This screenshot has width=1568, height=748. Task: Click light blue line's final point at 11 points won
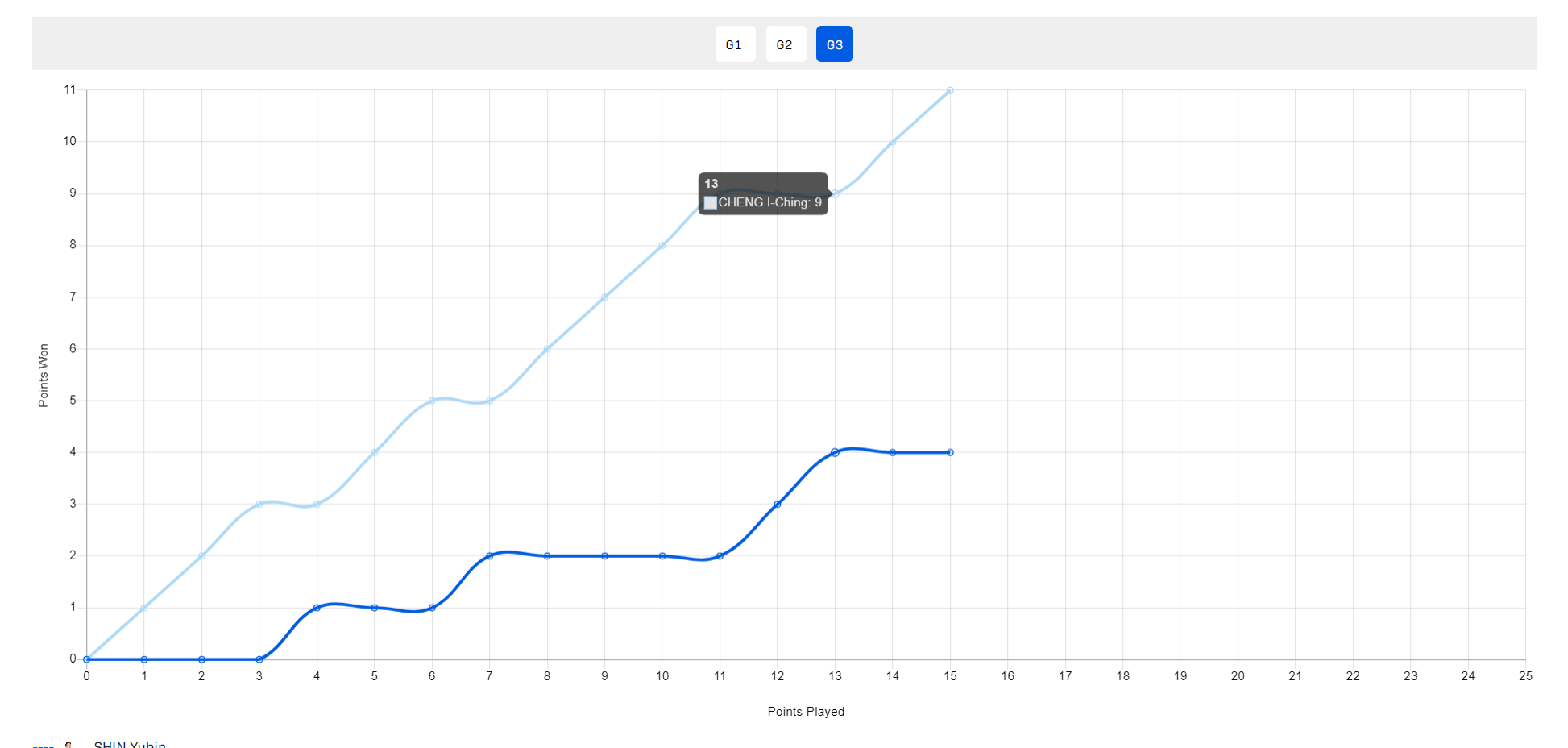[950, 90]
